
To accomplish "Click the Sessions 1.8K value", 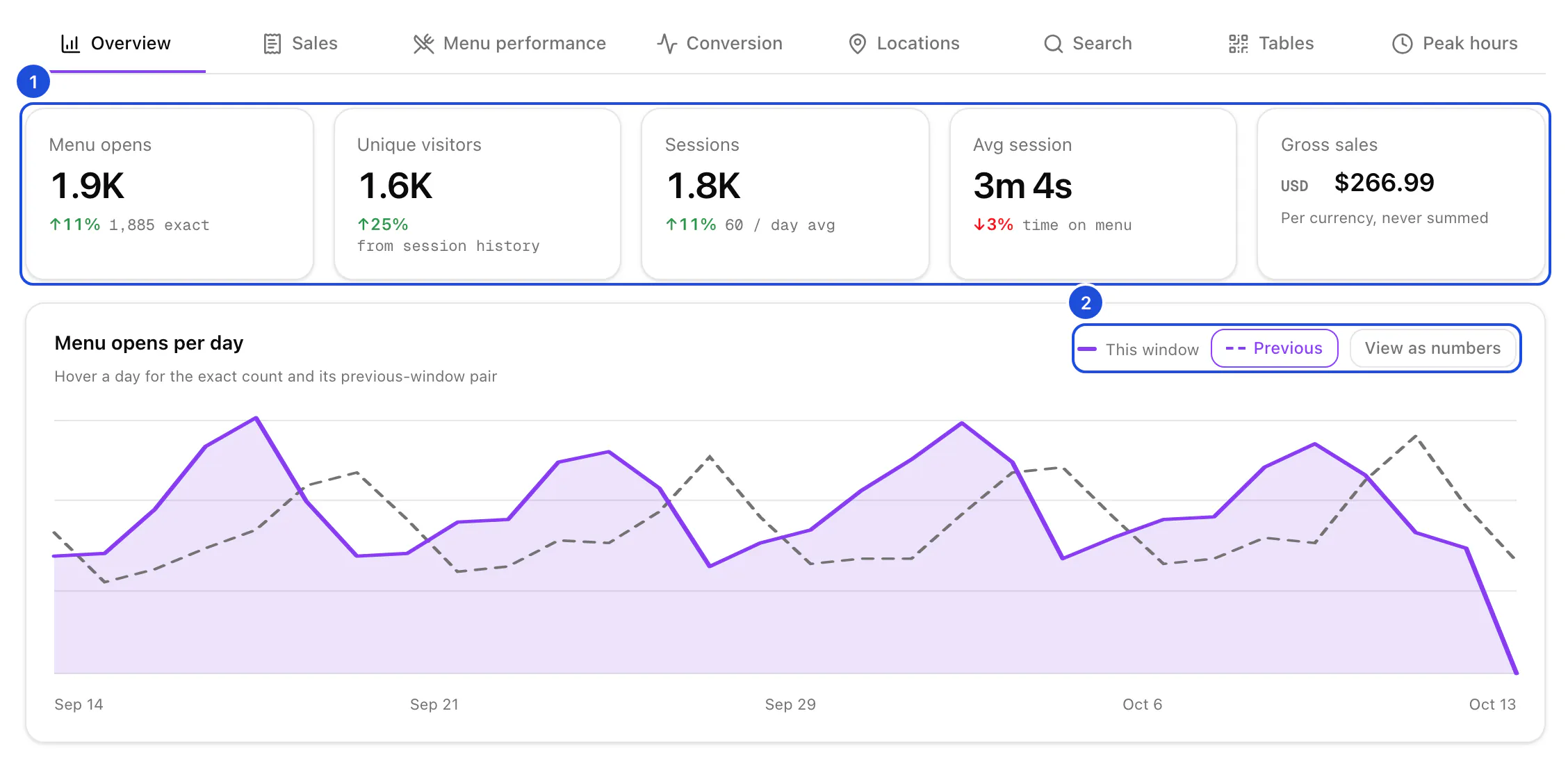I will (703, 186).
